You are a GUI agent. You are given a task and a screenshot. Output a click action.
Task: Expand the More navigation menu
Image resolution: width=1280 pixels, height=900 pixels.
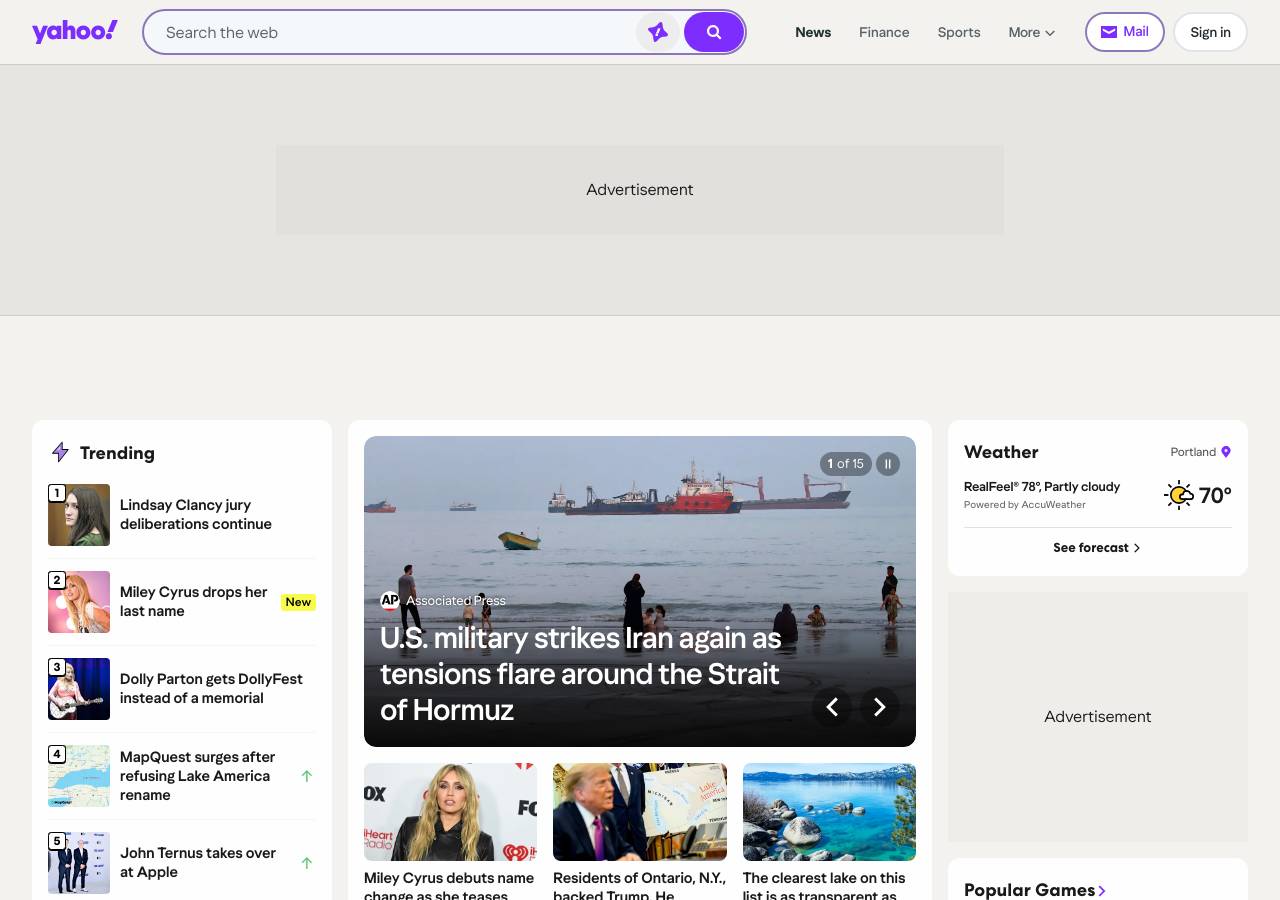[x=1032, y=32]
